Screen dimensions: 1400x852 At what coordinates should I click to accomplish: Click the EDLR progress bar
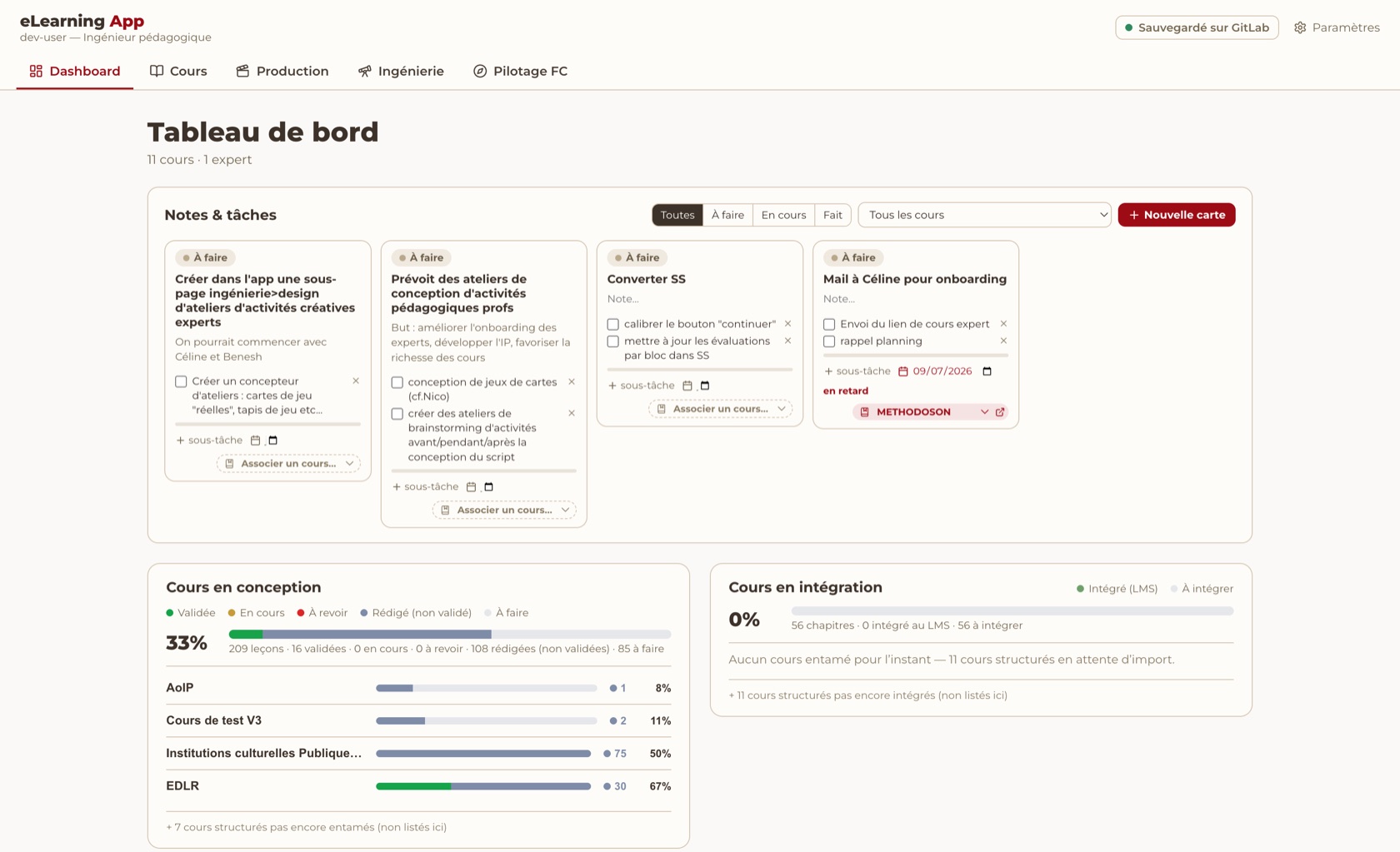tap(483, 786)
